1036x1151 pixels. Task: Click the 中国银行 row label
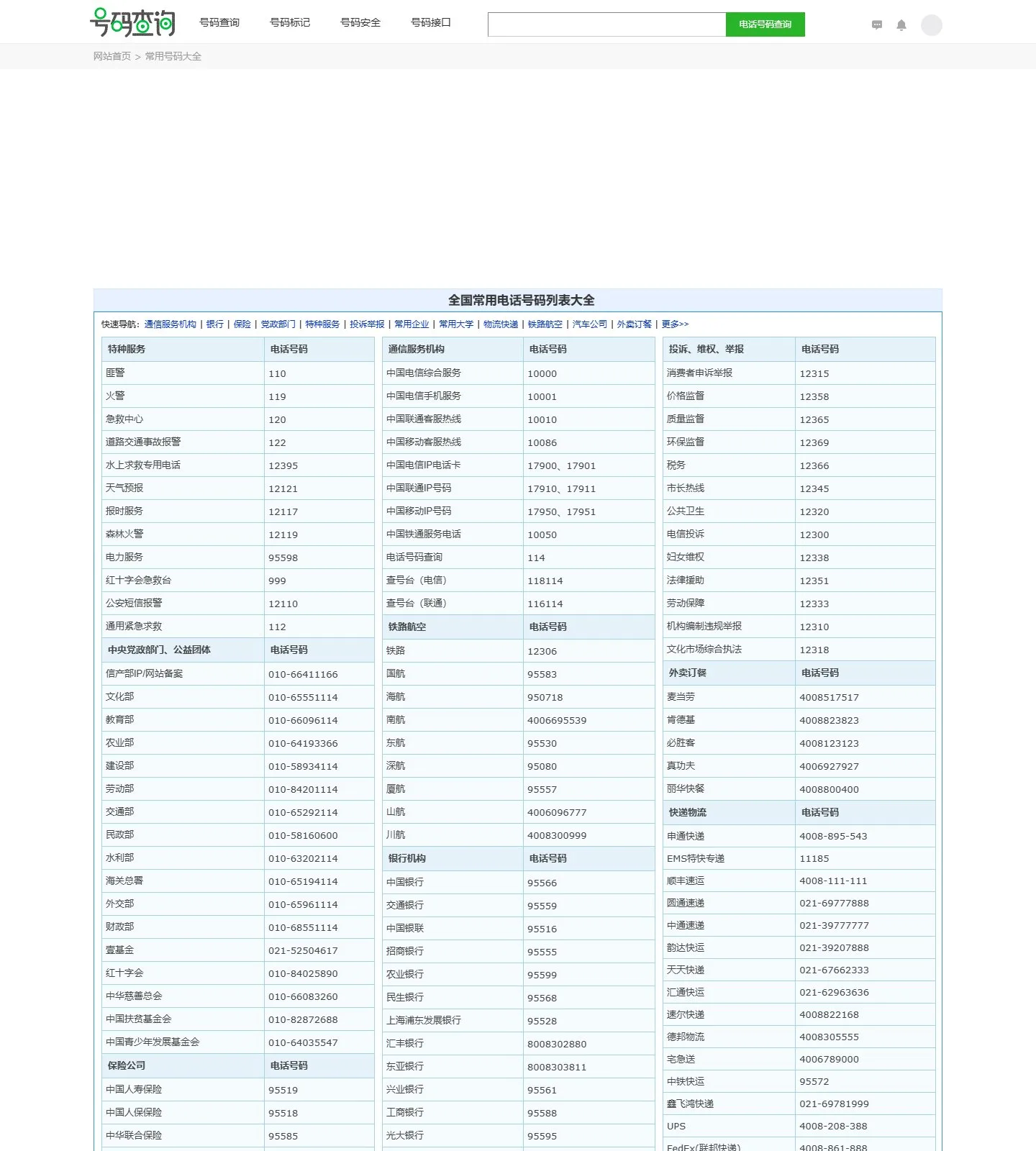click(x=405, y=882)
